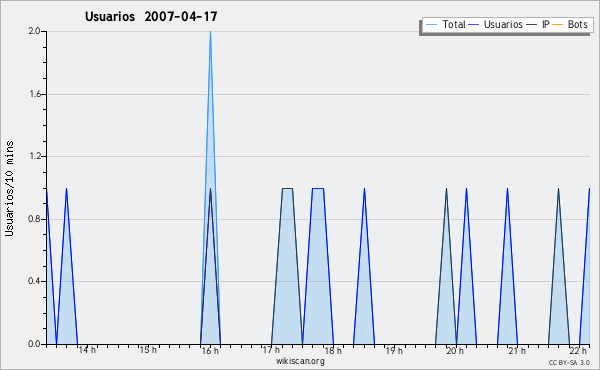Click the dark IP legend line

pos(532,25)
